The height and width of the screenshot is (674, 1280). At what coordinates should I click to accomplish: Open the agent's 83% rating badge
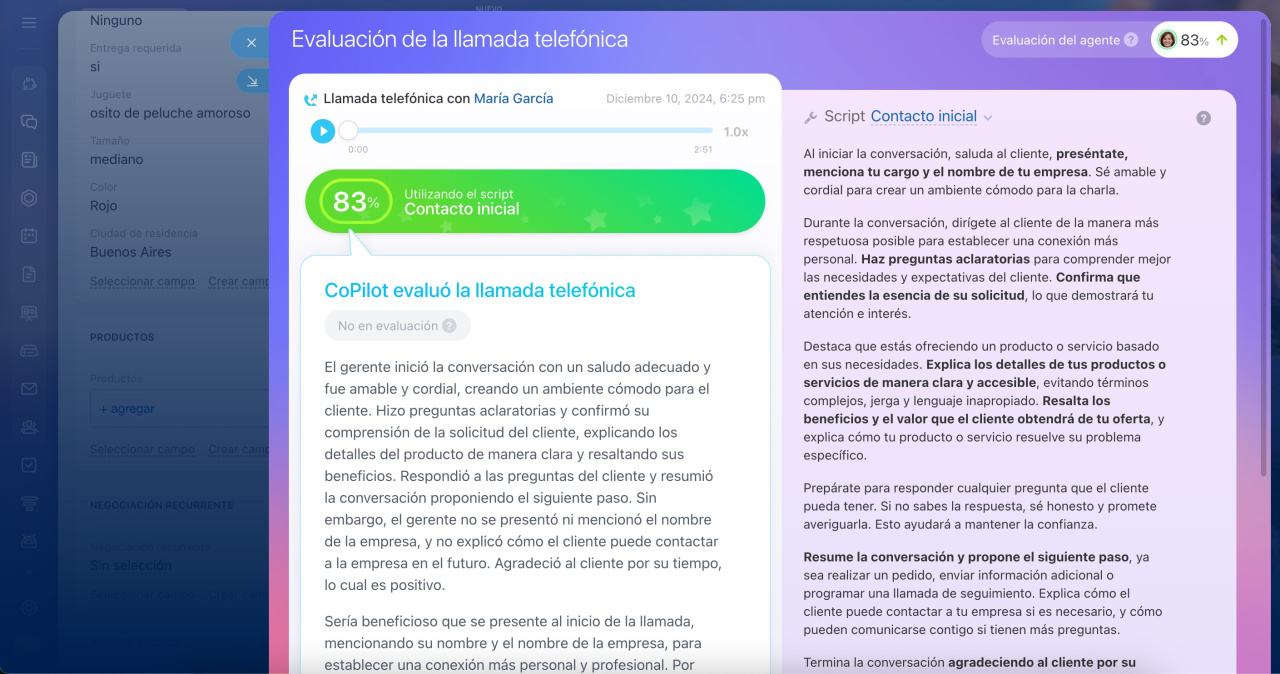coord(1194,40)
